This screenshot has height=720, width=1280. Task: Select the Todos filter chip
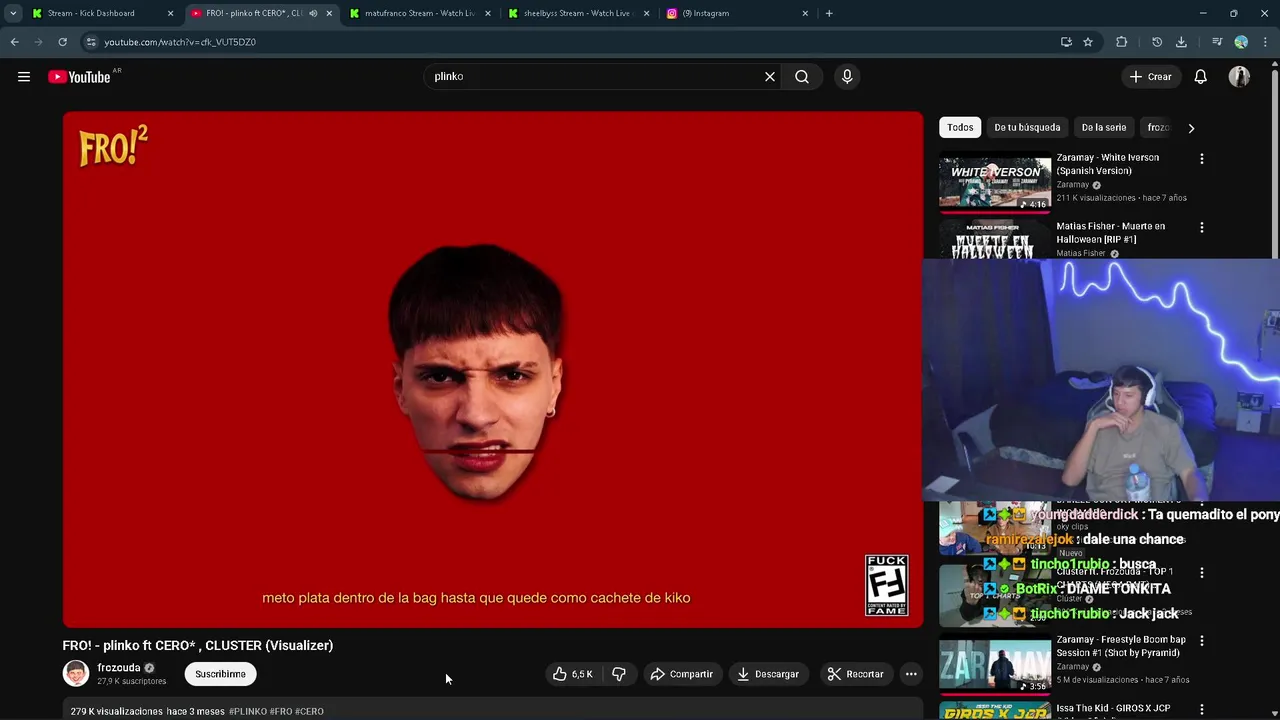960,128
